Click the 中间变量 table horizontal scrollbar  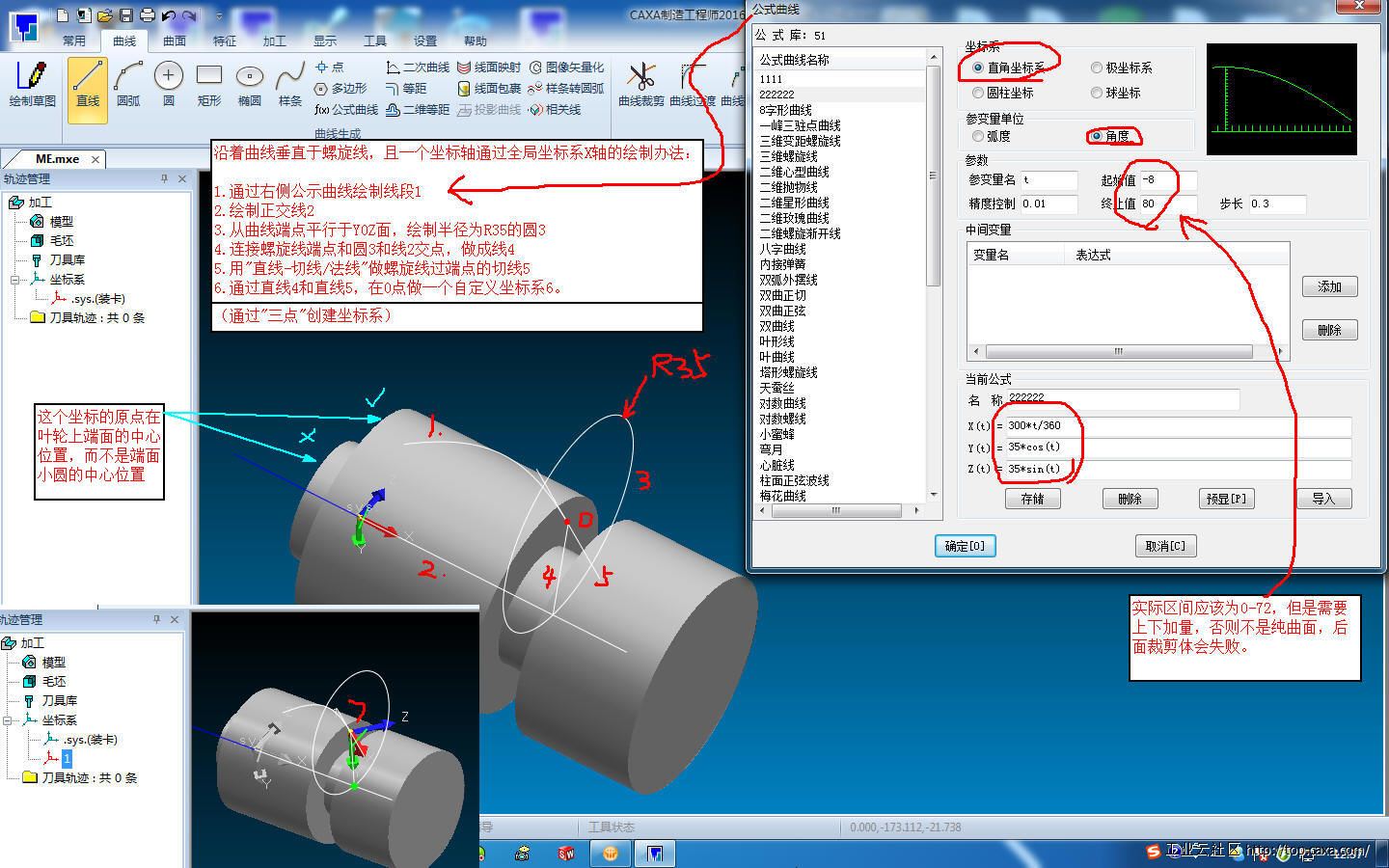coord(1129,351)
